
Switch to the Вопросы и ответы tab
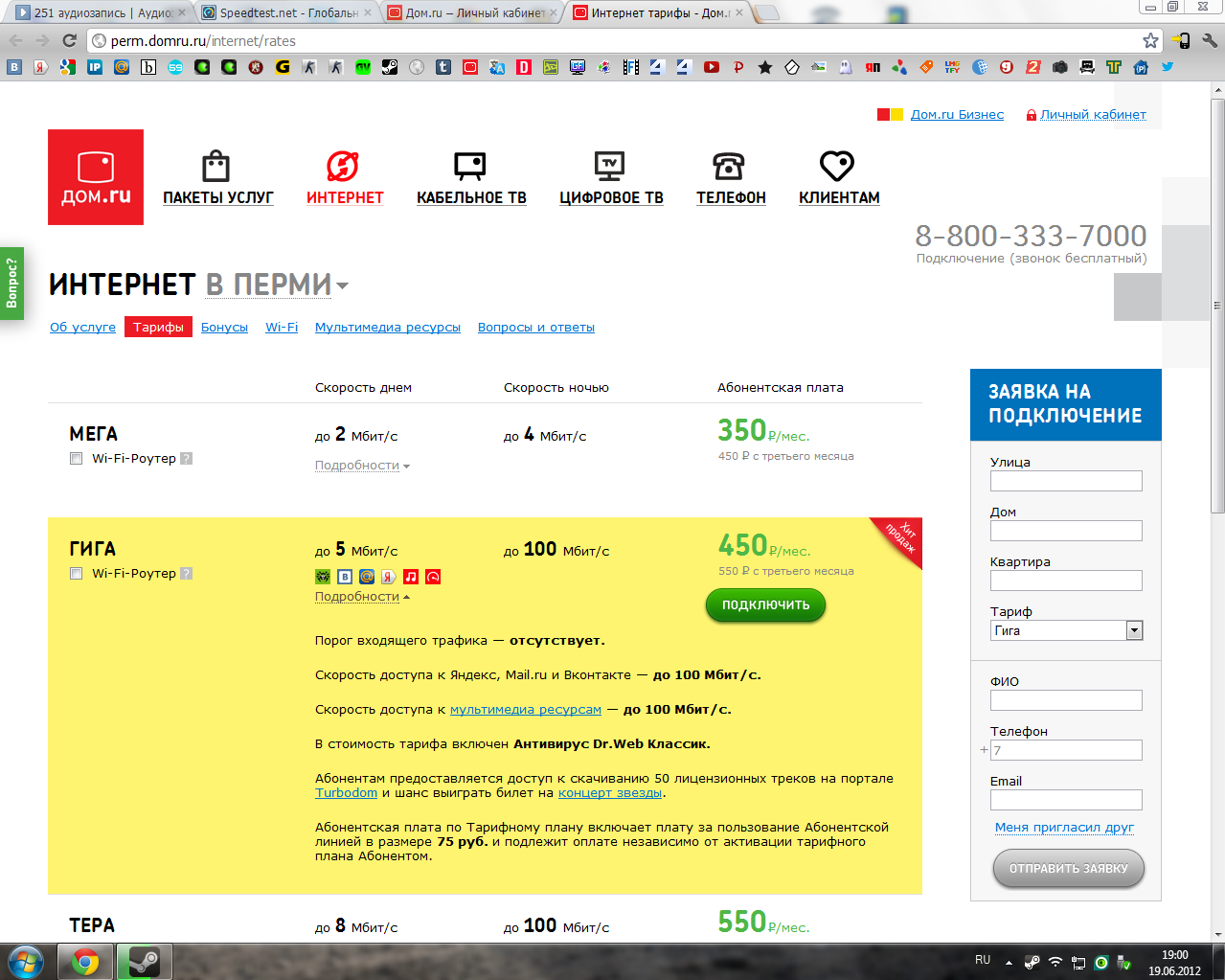[x=536, y=327]
